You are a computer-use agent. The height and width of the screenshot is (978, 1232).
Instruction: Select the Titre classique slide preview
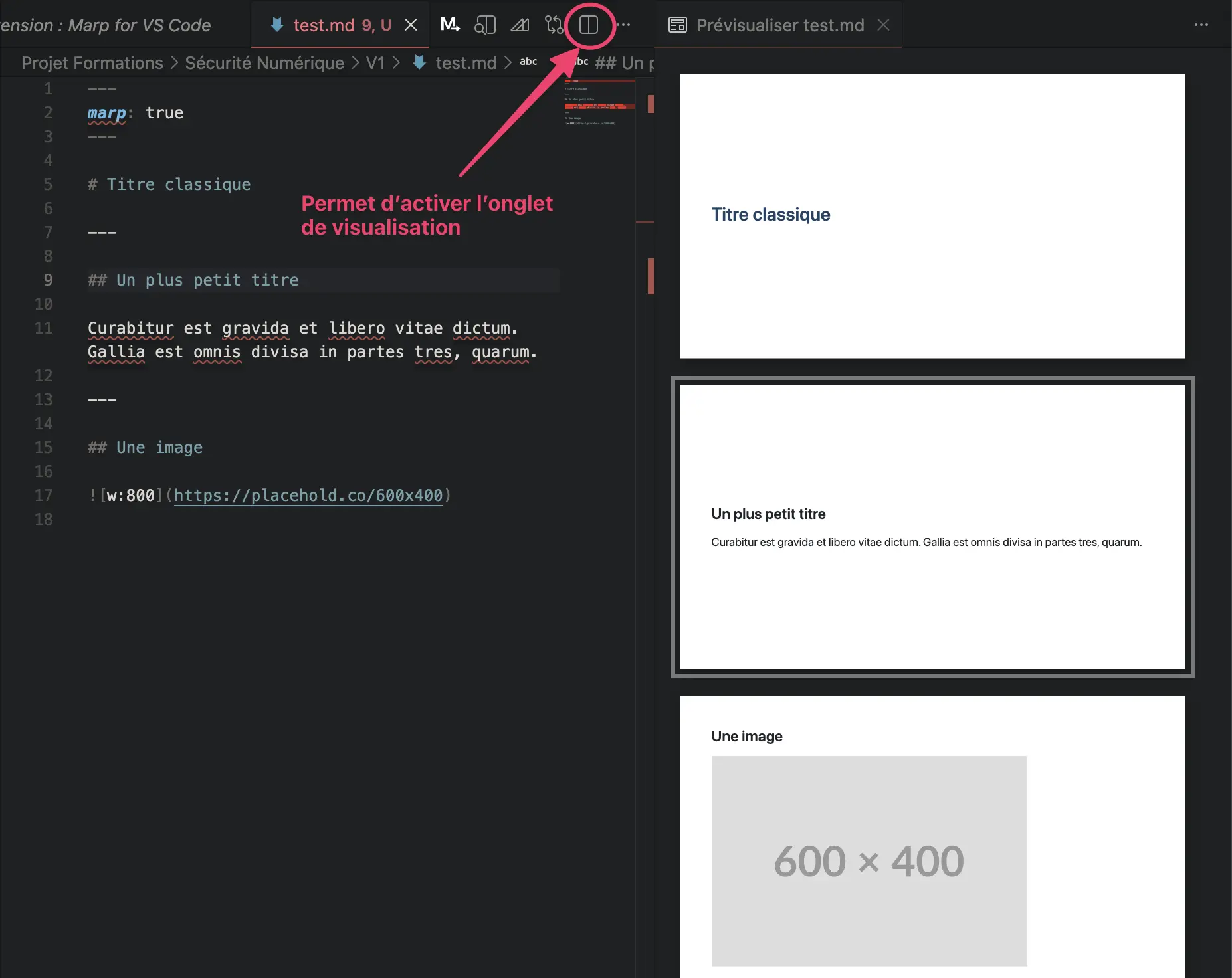tap(932, 216)
